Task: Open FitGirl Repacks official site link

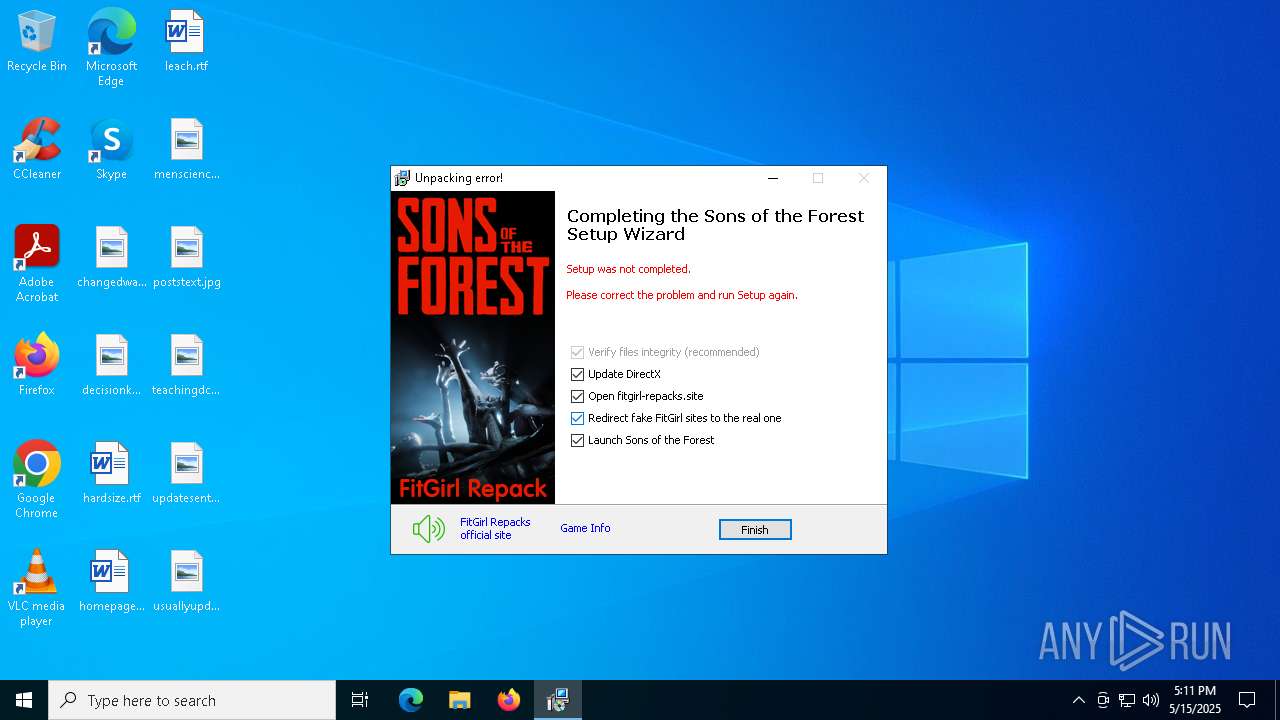Action: pos(495,529)
